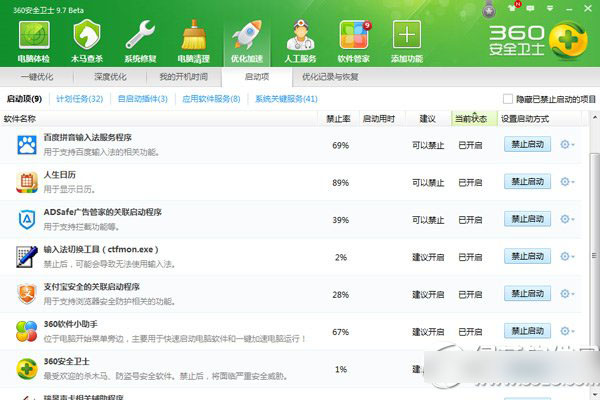Click 禁止启动 for 百度拼音输入法

(527, 144)
